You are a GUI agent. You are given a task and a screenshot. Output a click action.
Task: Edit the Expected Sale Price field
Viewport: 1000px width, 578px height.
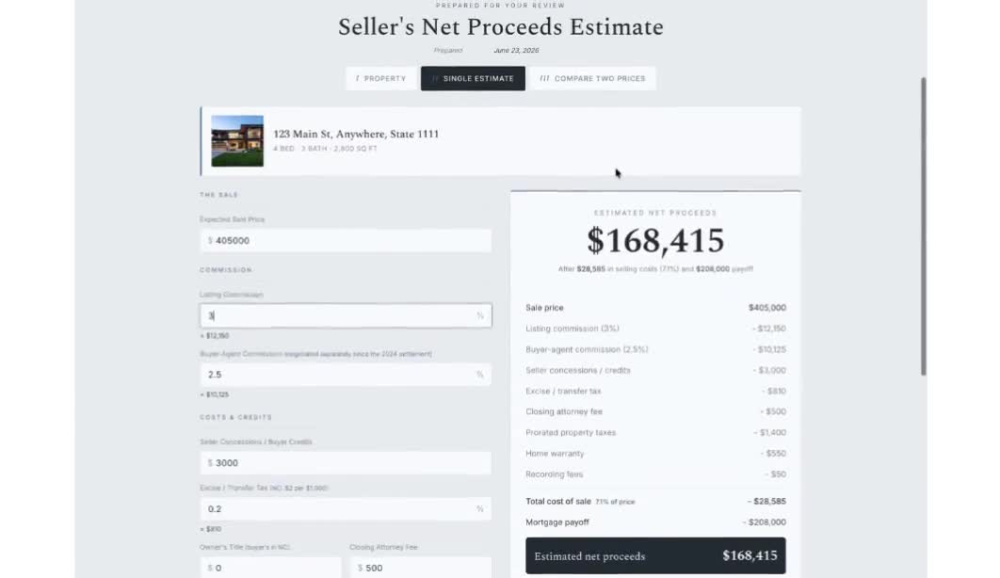346,241
